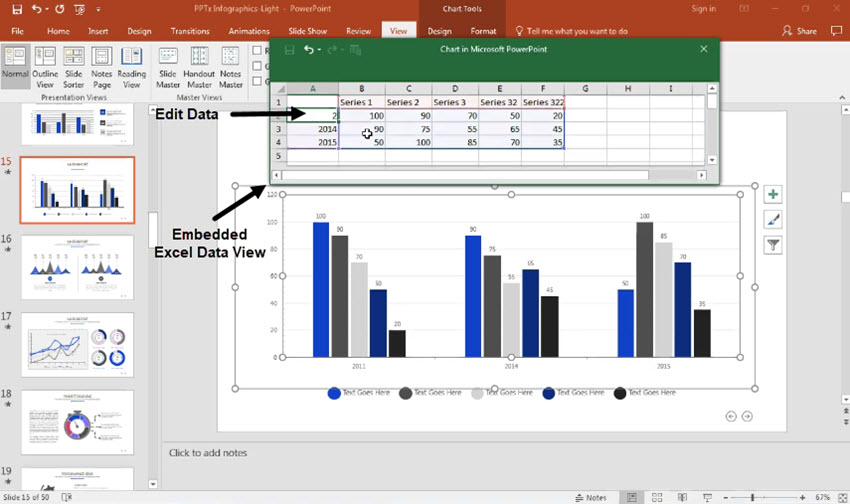The height and width of the screenshot is (504, 850).
Task: Click the Chart Elements plus button
Action: [x=773, y=194]
